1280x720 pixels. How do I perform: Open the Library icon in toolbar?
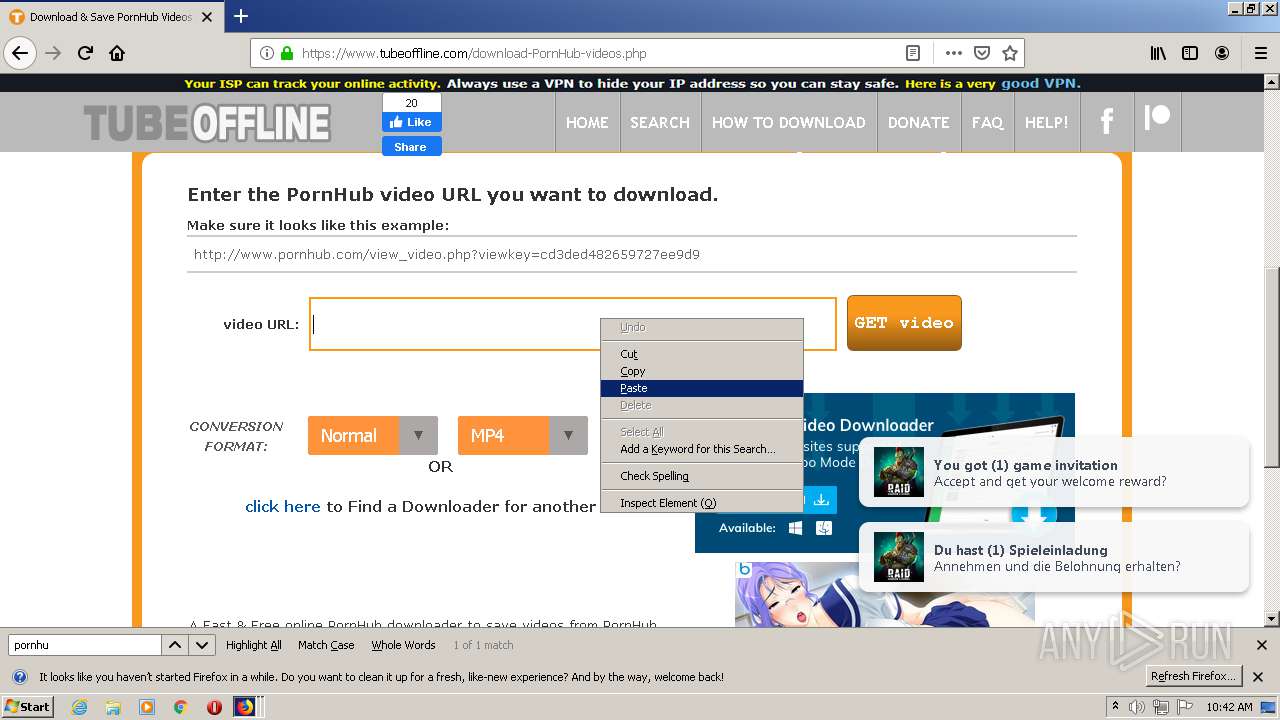point(1158,53)
